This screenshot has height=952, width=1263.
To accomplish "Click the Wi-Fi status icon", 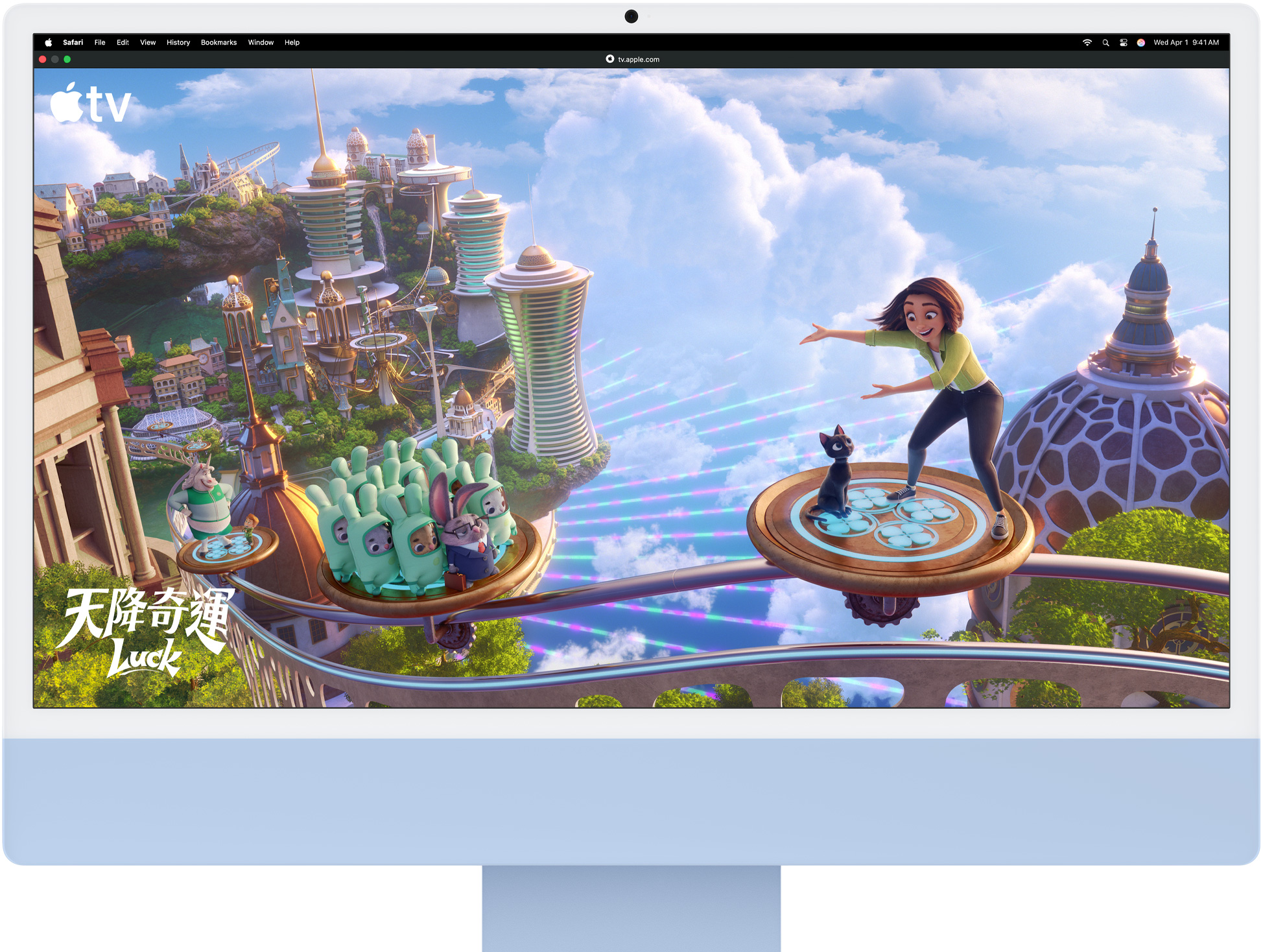I will [1087, 43].
